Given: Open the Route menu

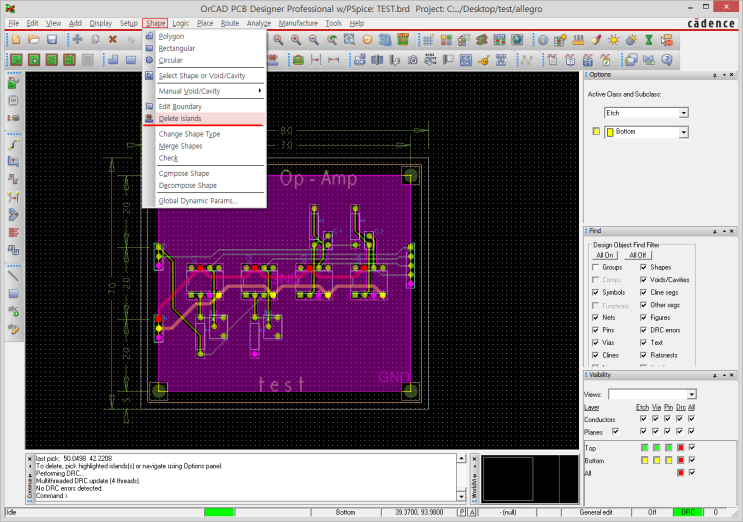Looking at the screenshot, I should 230,22.
